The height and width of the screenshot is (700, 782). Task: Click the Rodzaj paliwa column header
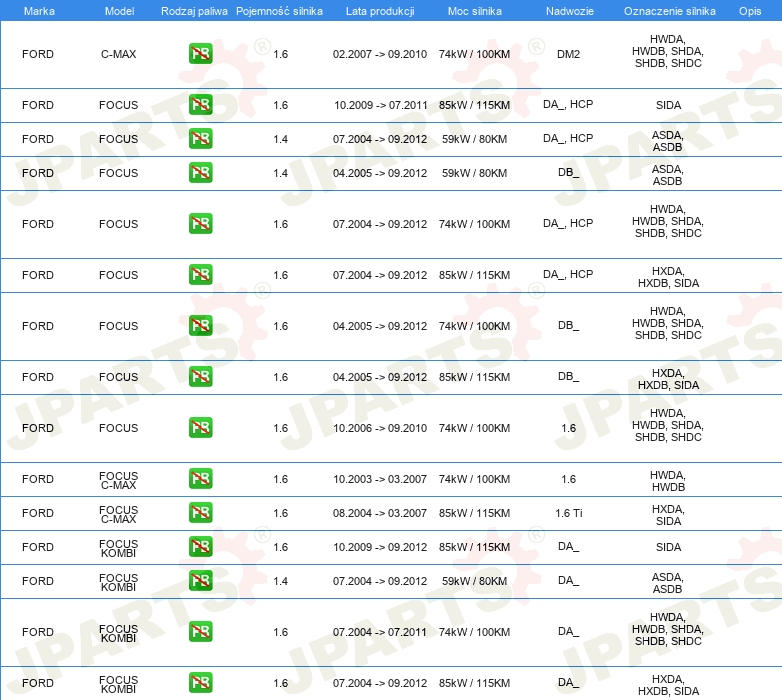pyautogui.click(x=194, y=10)
